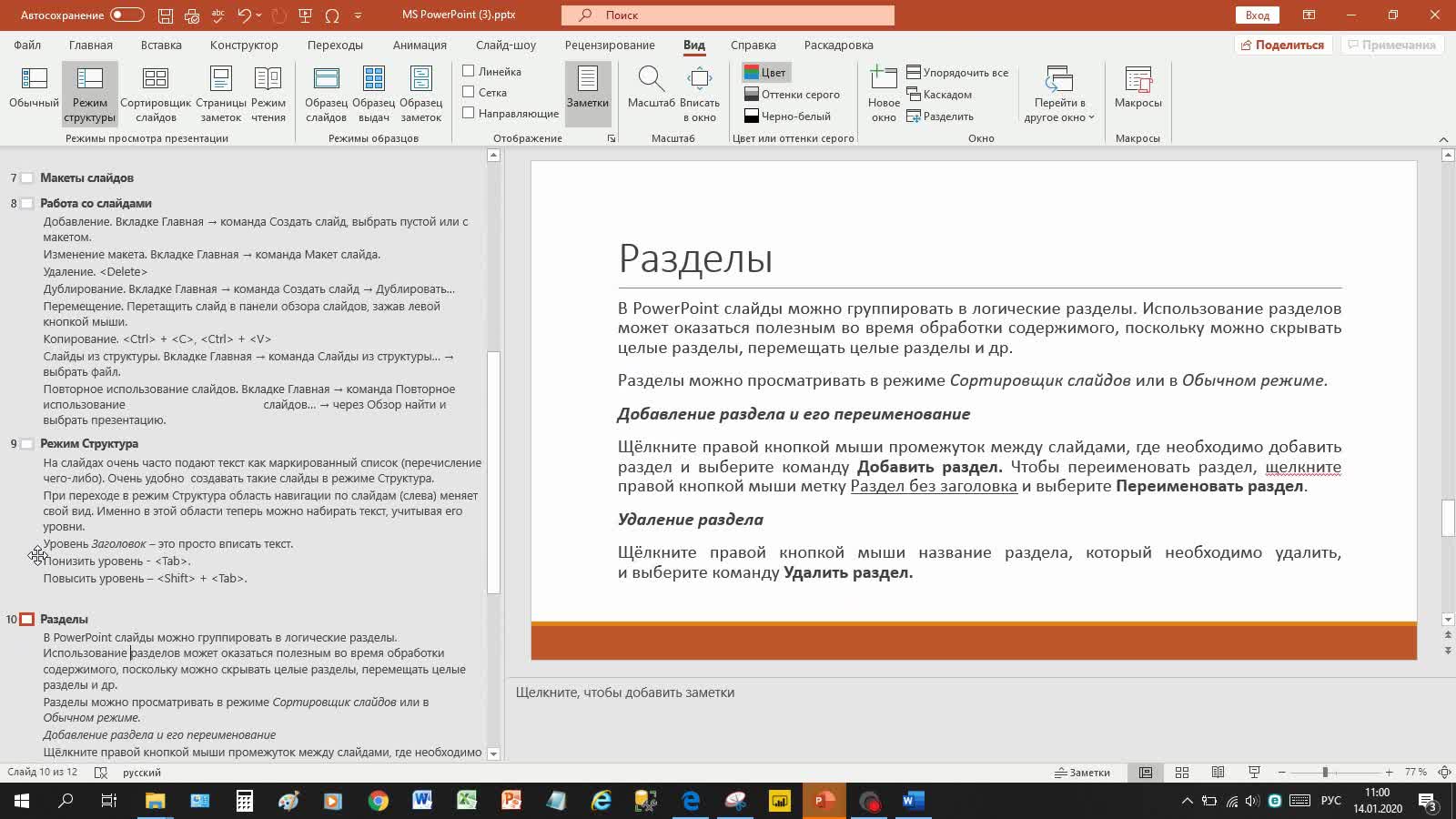Click zoom in plus button

(1389, 773)
